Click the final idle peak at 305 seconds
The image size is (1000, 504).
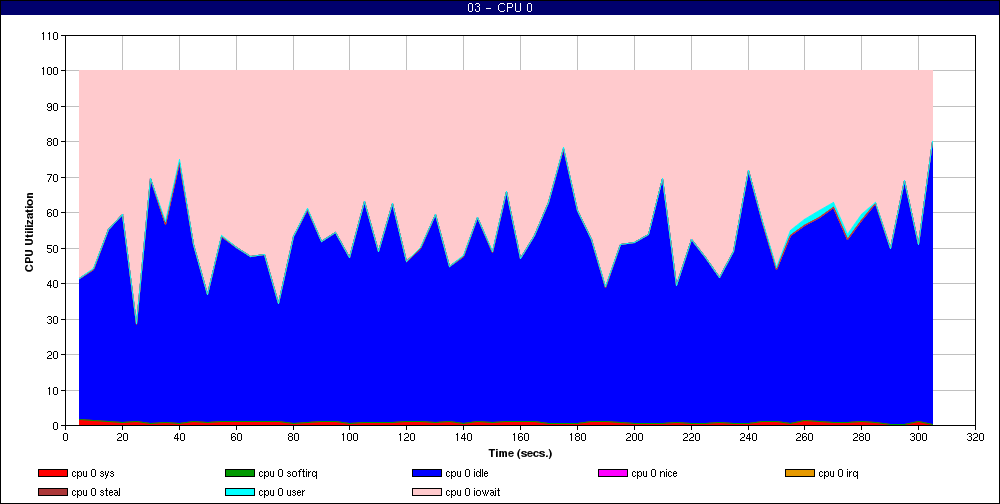pyautogui.click(x=932, y=142)
